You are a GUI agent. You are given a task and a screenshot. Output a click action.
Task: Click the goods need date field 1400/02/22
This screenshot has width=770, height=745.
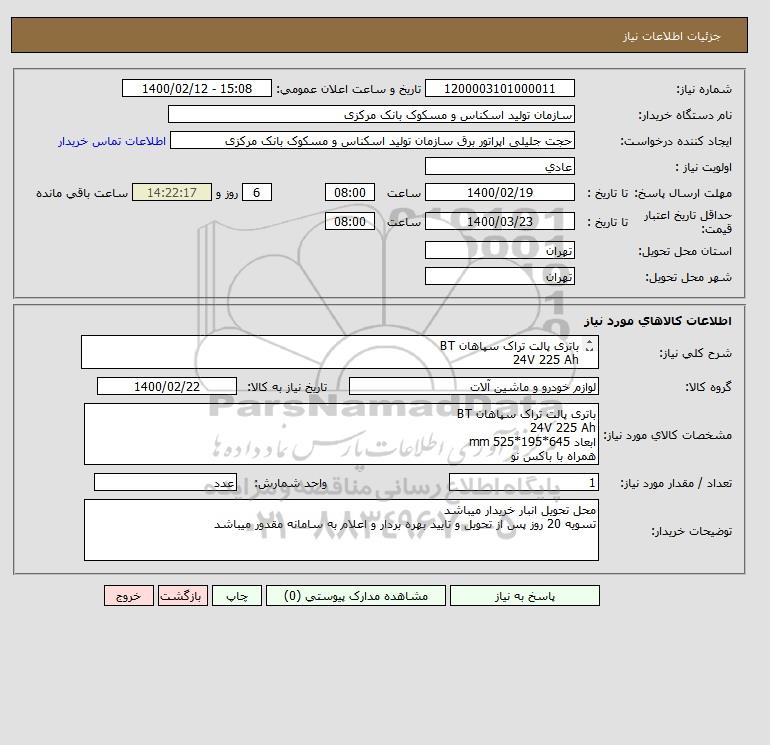(x=167, y=386)
